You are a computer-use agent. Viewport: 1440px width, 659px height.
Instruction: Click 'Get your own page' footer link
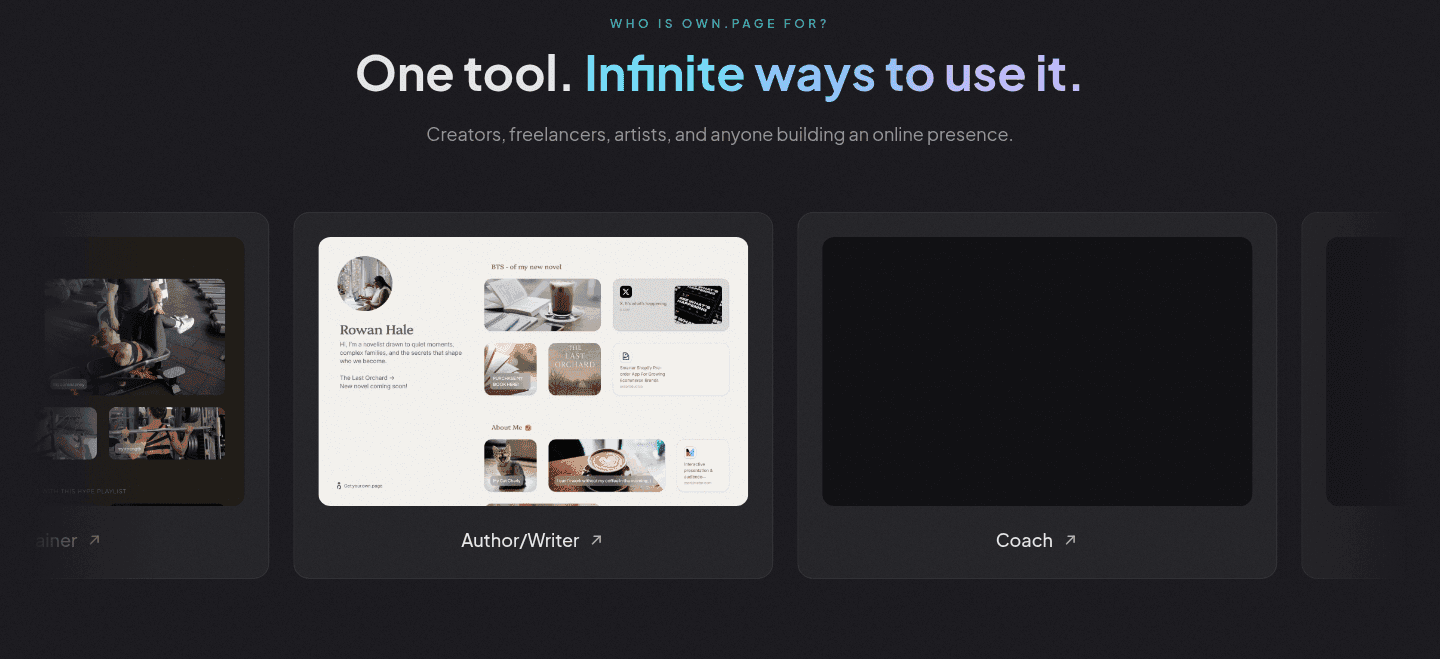(363, 486)
